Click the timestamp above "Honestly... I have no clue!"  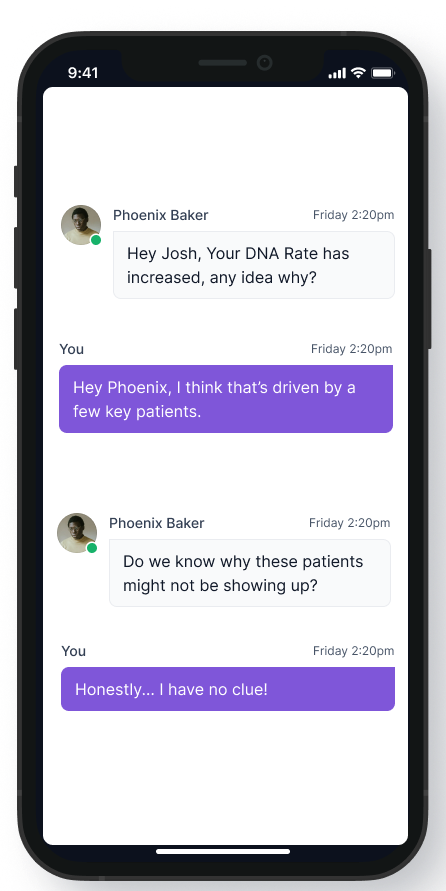tap(353, 651)
